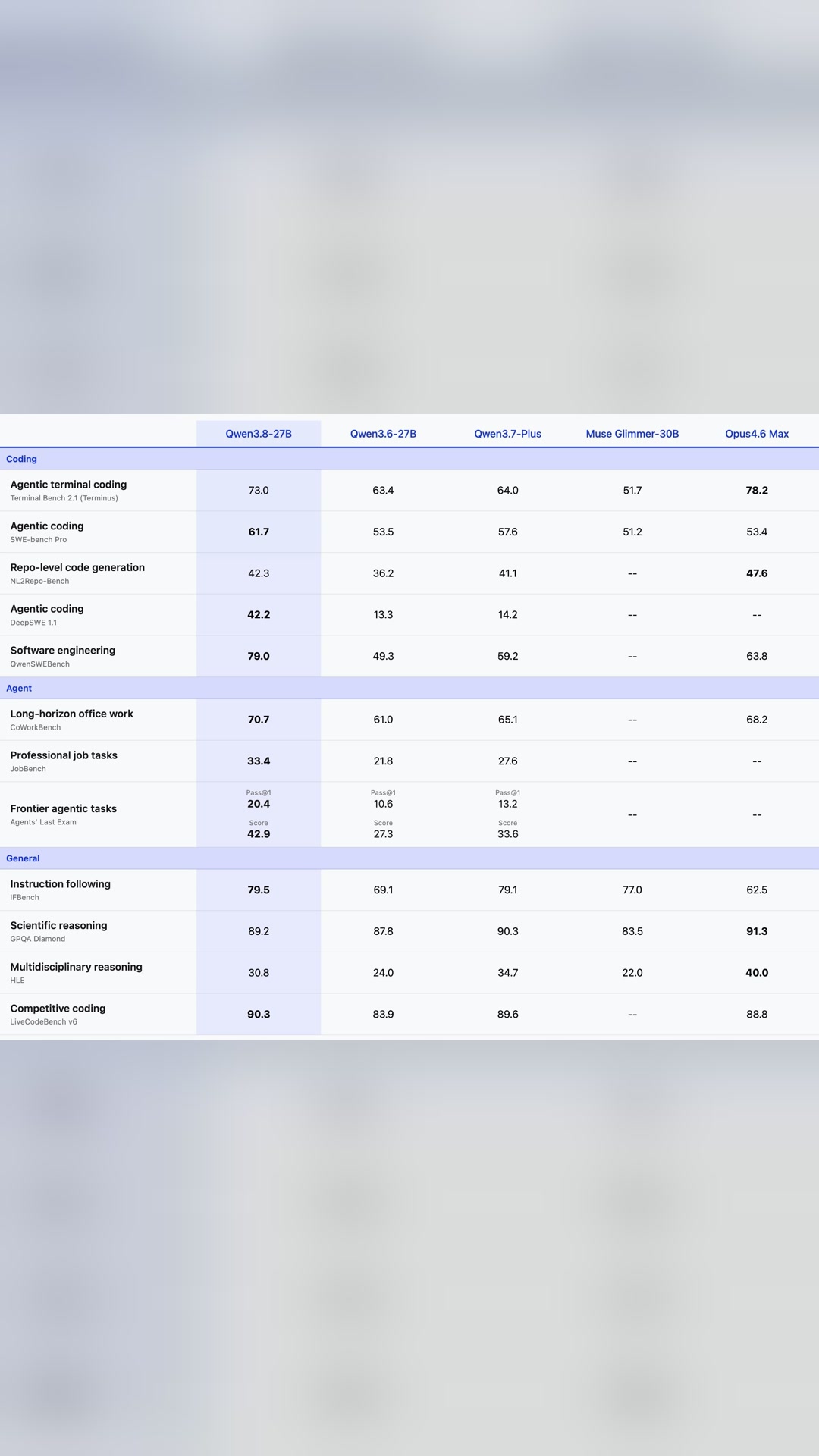
Task: Click the 91.3 GPQA Diamond score
Action: coord(757,931)
